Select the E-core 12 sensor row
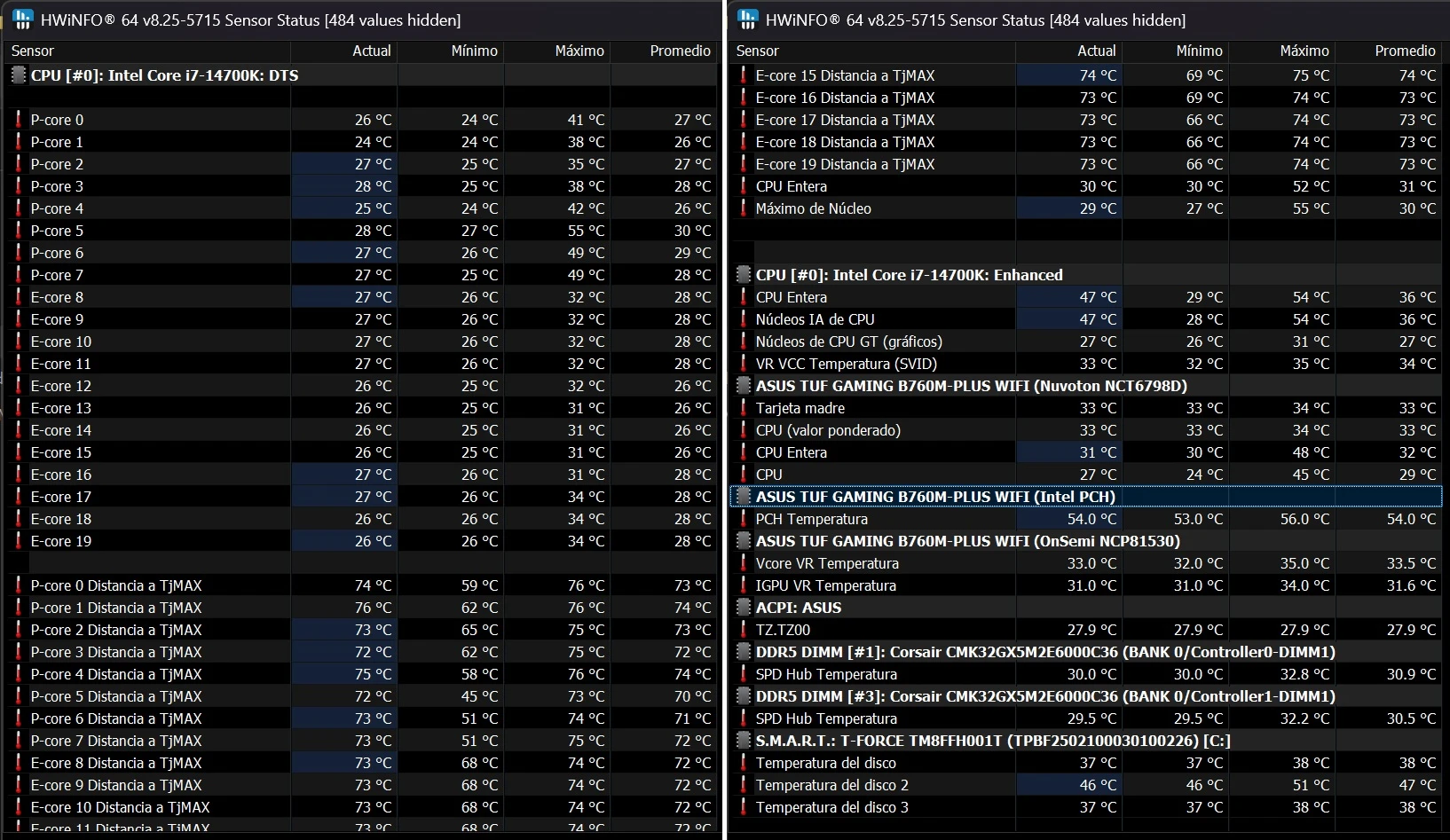The image size is (1450, 840). (362, 386)
